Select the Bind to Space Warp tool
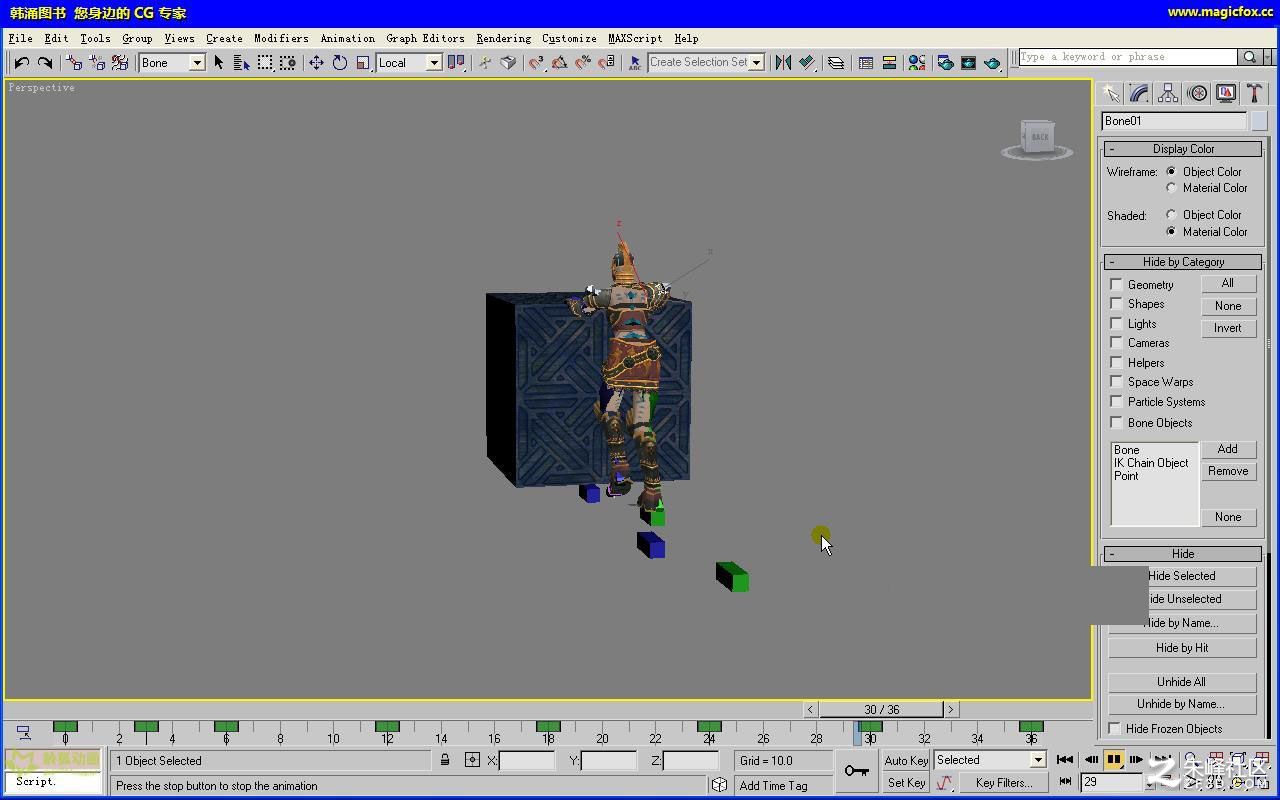The height and width of the screenshot is (800, 1280). pyautogui.click(x=120, y=62)
